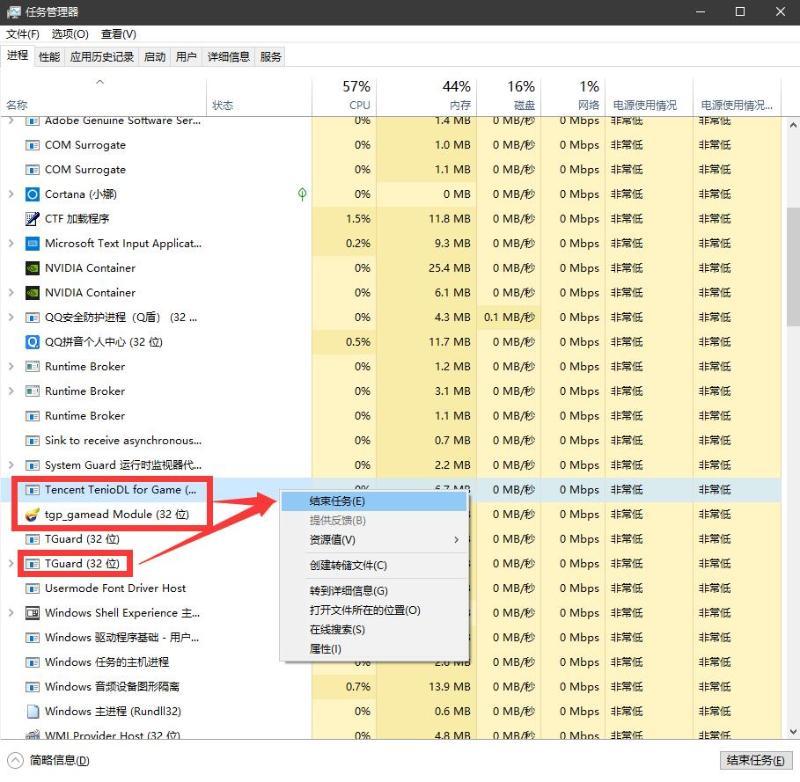The image size is (800, 782).
Task: Expand the QQ安全防护进程 entry
Action: point(11,317)
